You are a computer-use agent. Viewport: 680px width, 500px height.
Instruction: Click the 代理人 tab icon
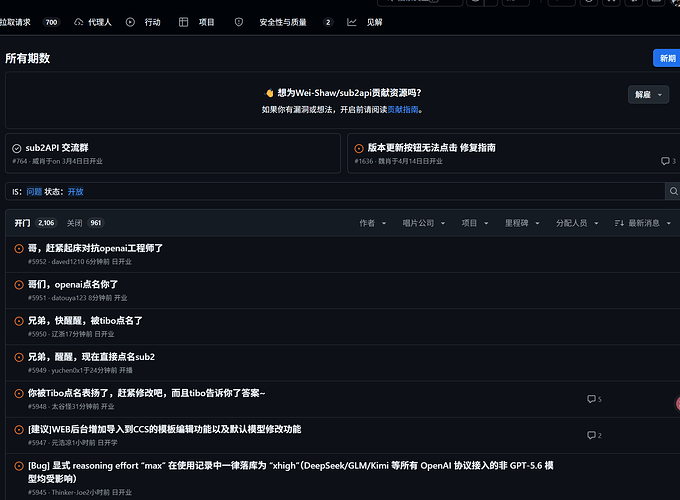[78, 22]
